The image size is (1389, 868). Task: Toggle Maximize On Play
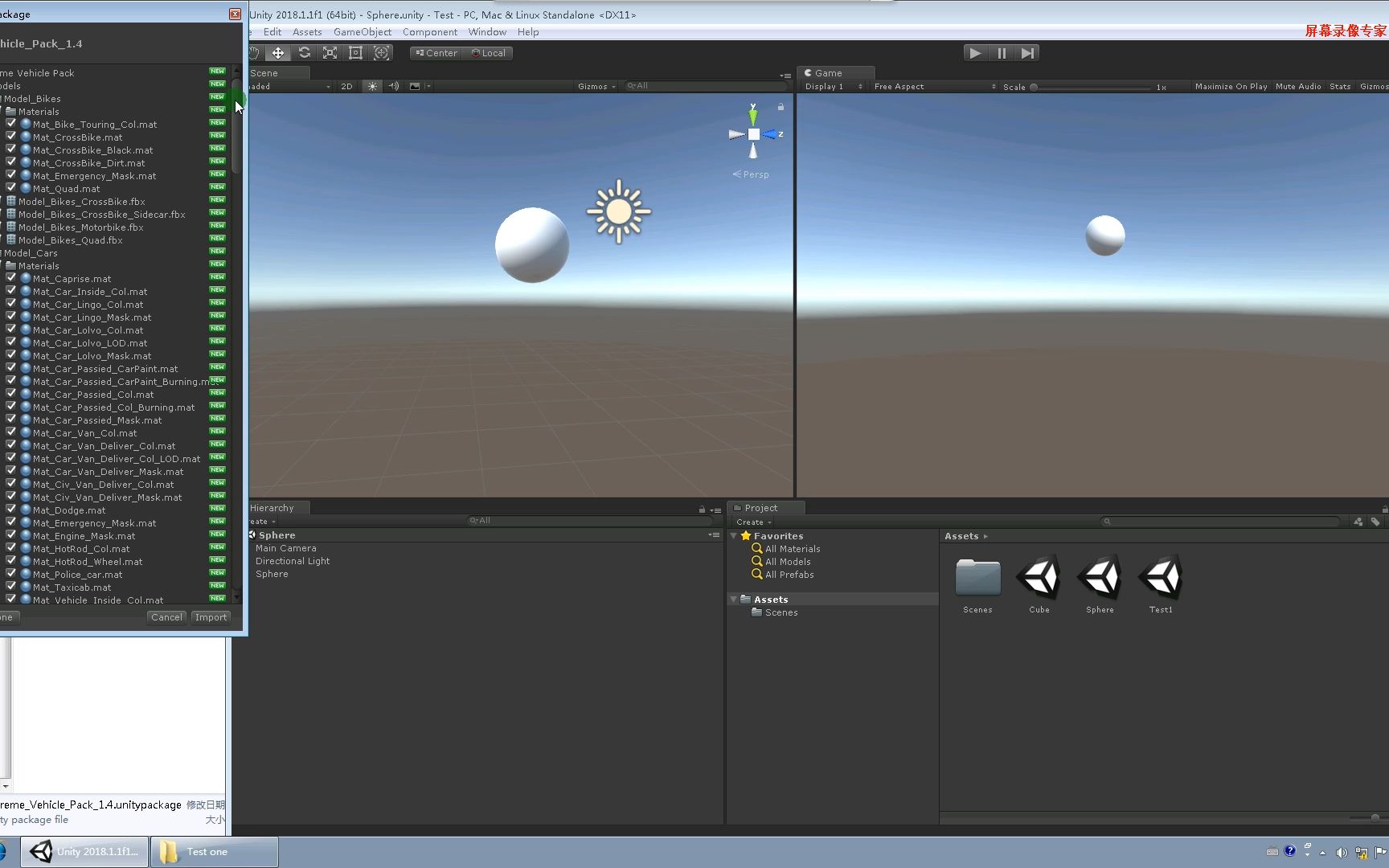pos(1231,86)
